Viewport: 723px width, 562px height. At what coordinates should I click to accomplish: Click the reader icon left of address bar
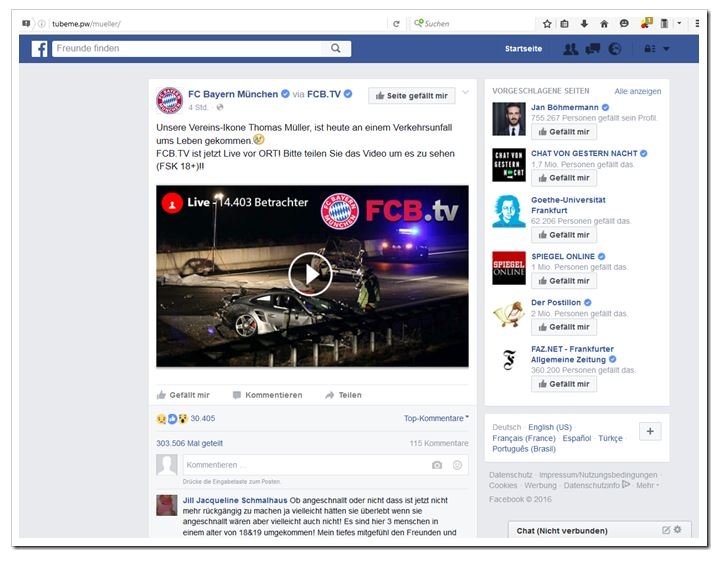pyautogui.click(x=26, y=24)
